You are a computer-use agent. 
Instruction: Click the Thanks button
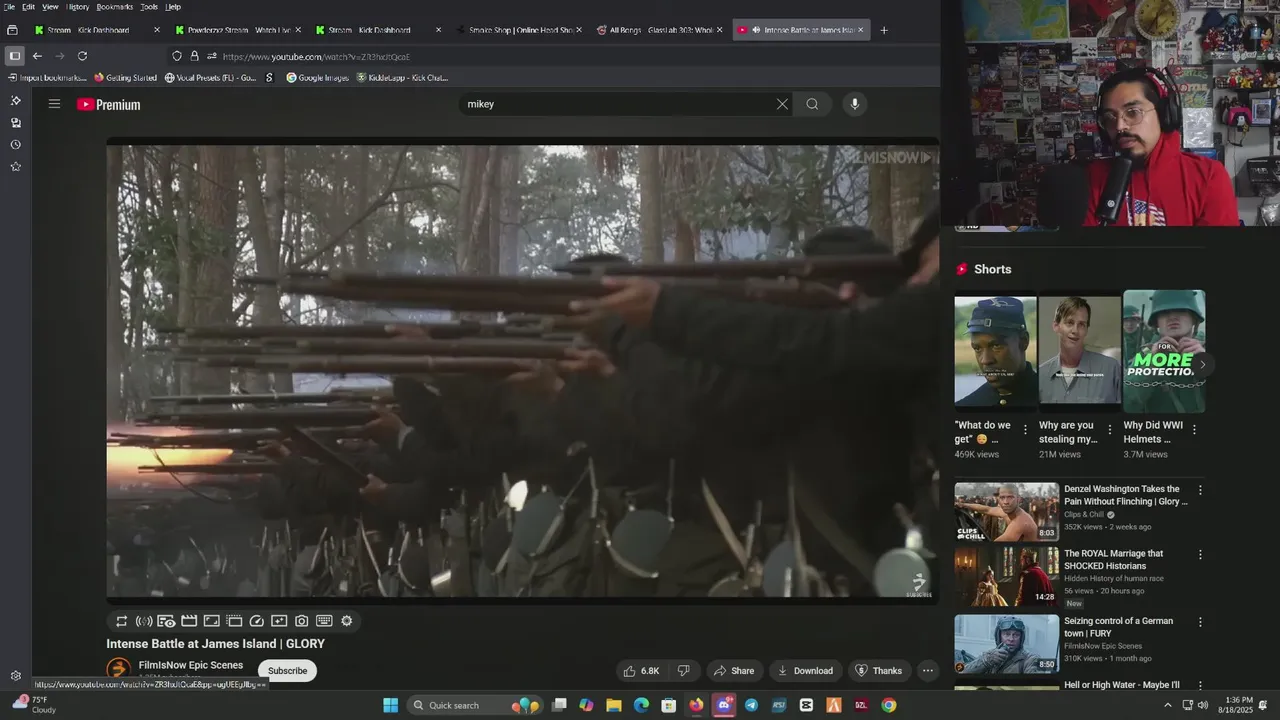point(878,671)
